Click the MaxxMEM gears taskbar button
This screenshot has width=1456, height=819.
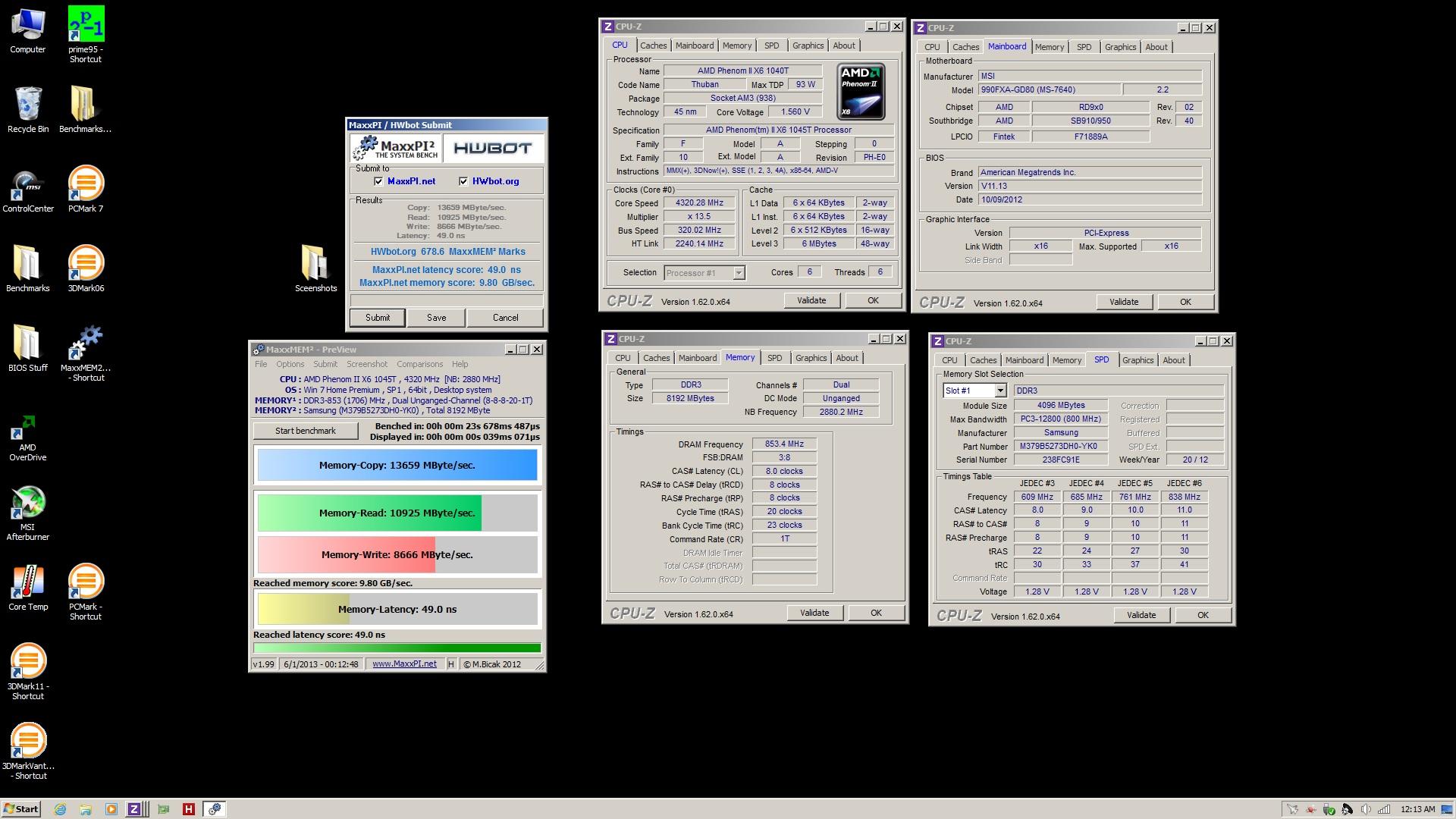215,809
